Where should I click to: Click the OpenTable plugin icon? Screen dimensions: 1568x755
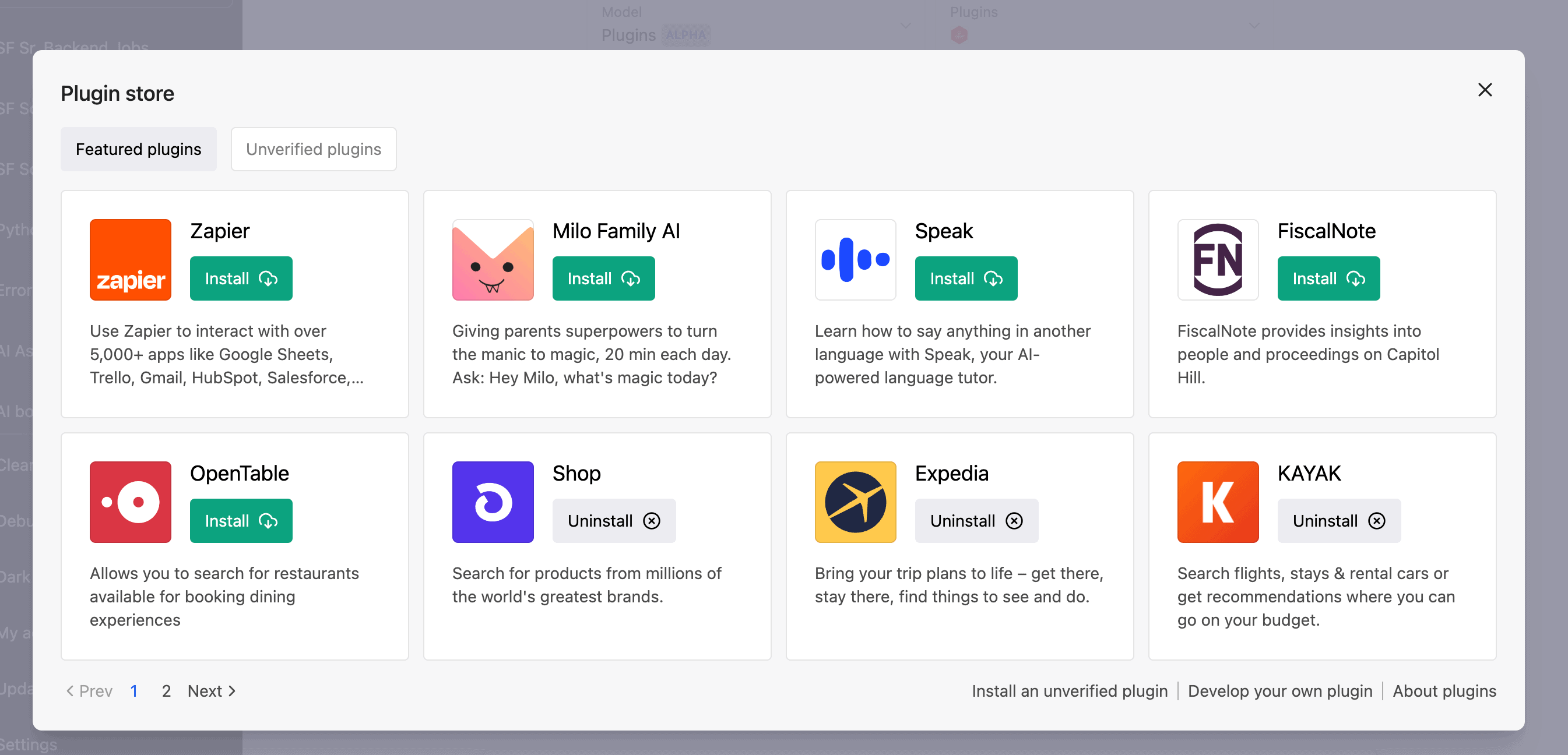point(131,502)
